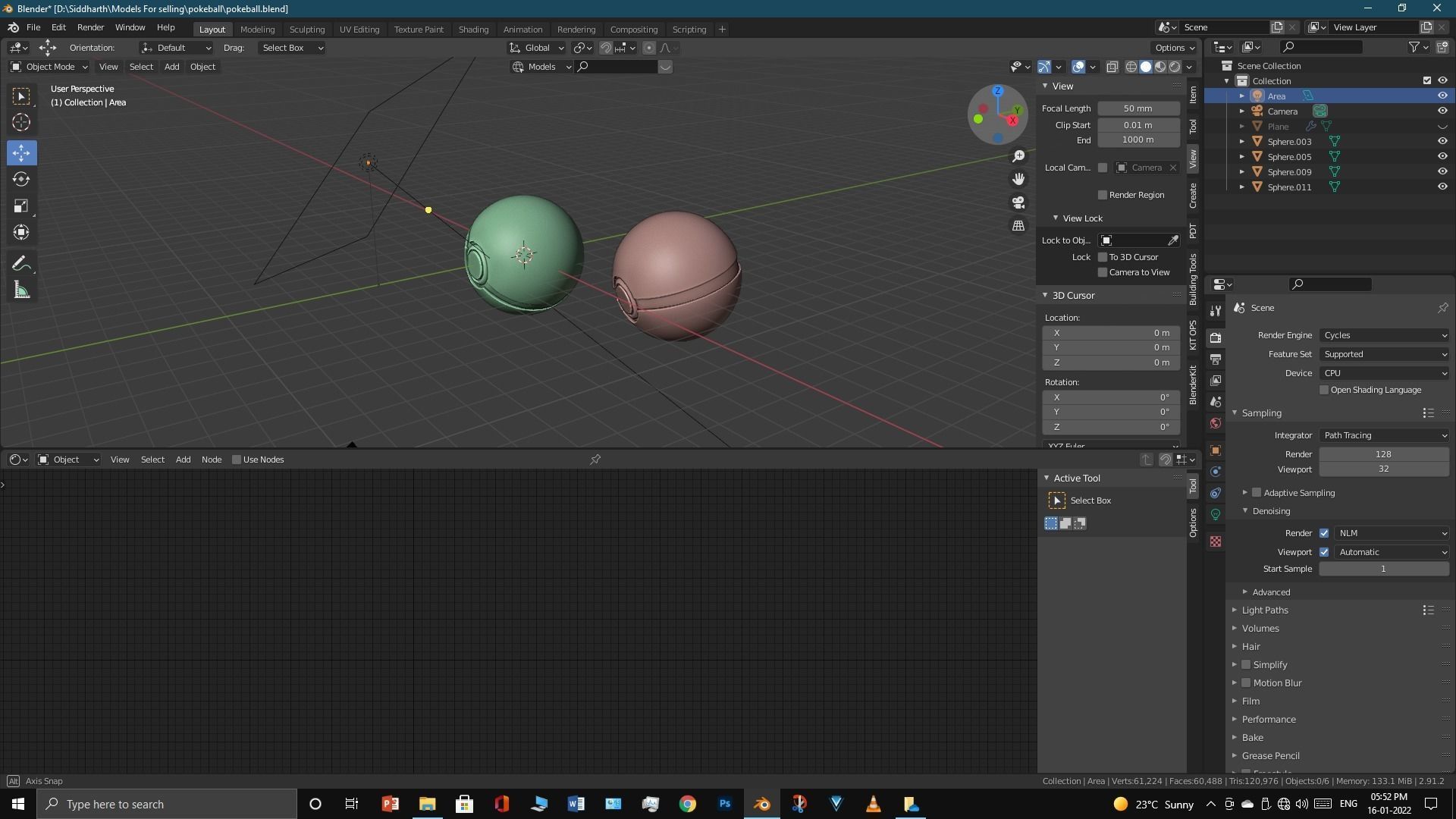The width and height of the screenshot is (1456, 819).
Task: Enable Lock To 3D Cursor checkbox
Action: coord(1103,257)
